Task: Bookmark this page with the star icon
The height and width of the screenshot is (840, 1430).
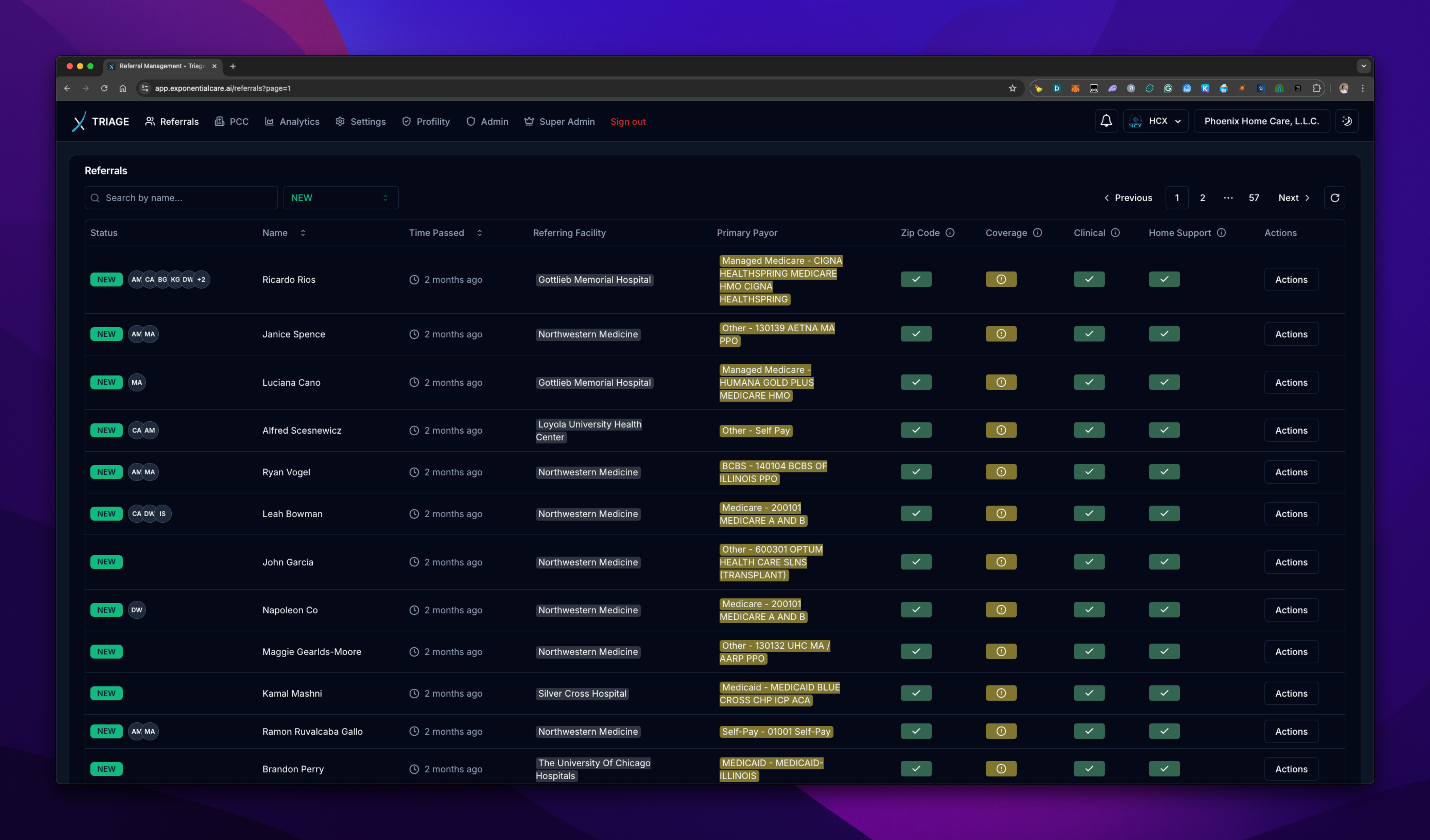Action: pos(1012,88)
